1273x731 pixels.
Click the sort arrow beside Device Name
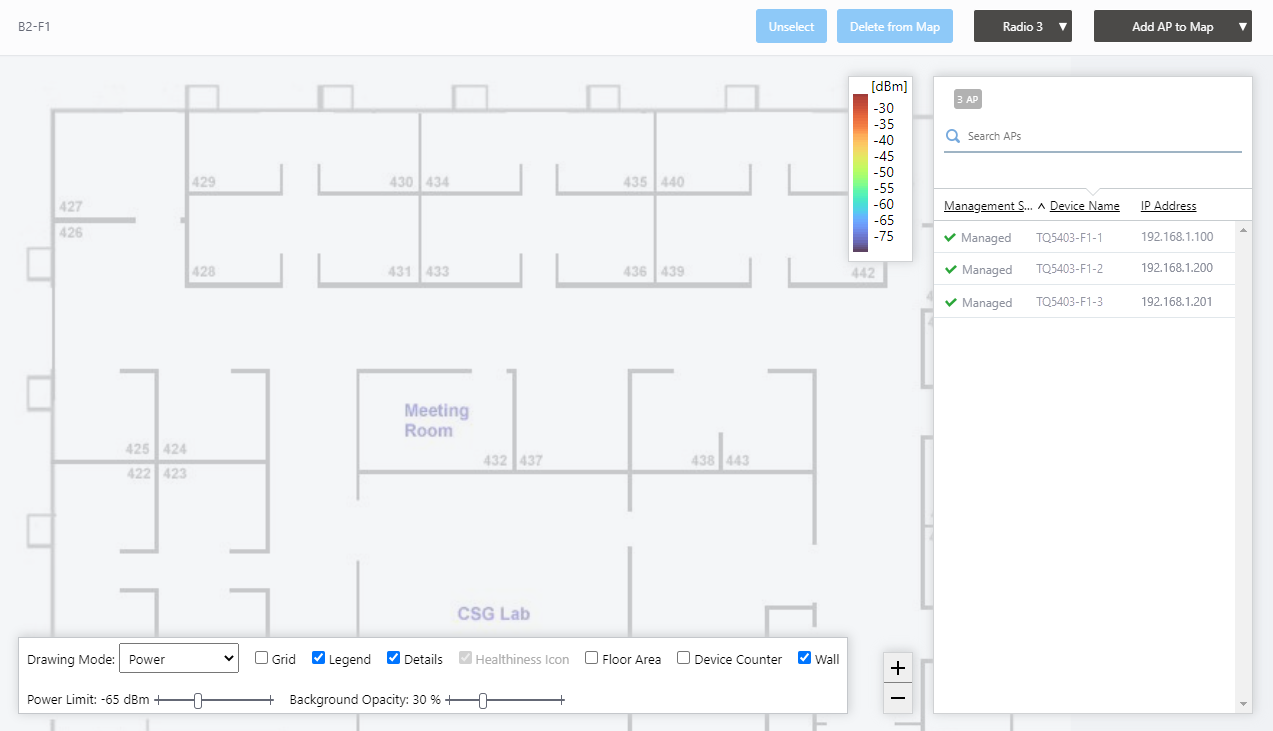[1041, 206]
